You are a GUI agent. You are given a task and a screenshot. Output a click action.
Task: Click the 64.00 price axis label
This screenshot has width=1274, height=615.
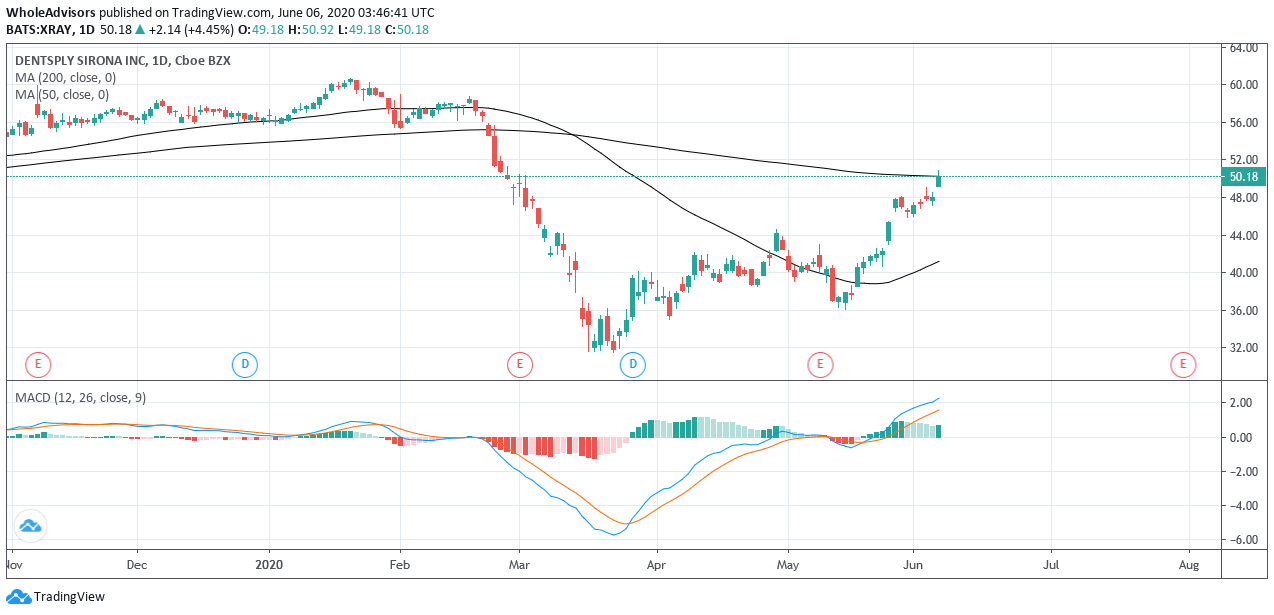1242,48
